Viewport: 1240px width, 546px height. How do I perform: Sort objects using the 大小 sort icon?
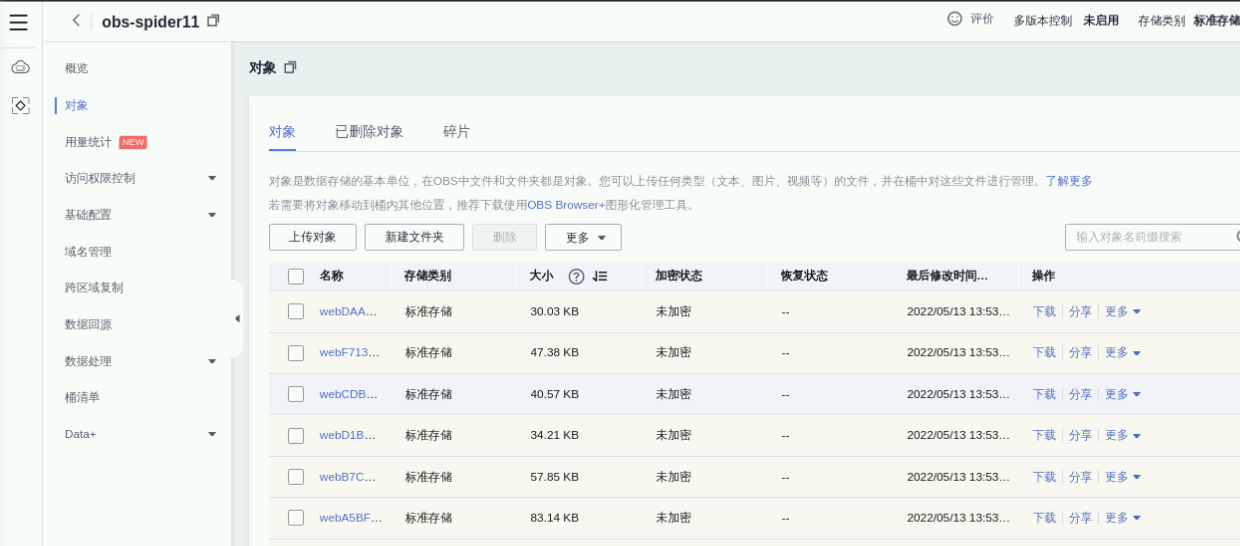(x=600, y=277)
